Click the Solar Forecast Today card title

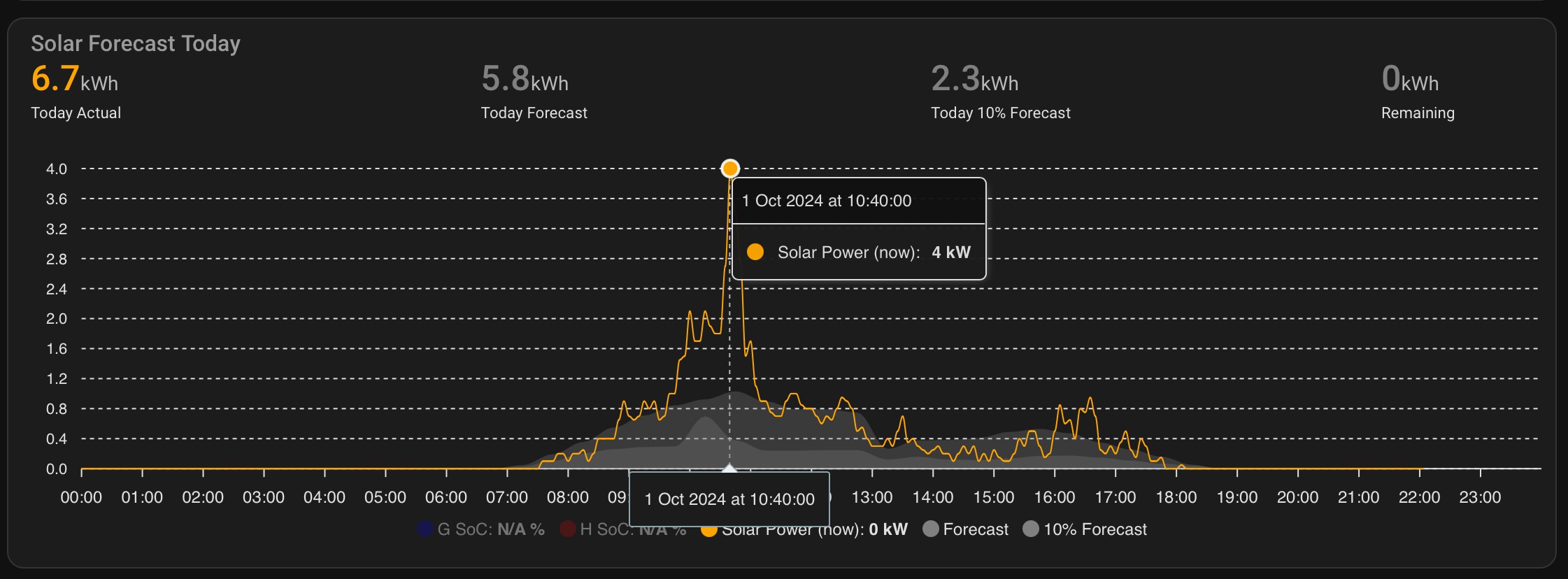click(x=136, y=43)
